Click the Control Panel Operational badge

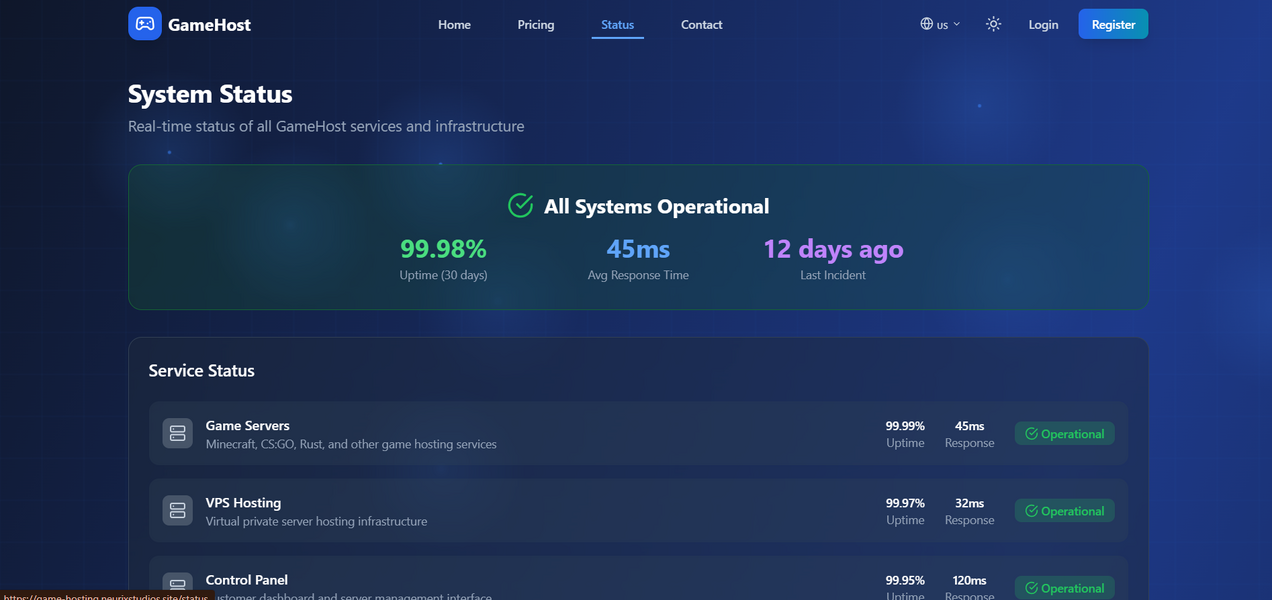(x=1065, y=588)
